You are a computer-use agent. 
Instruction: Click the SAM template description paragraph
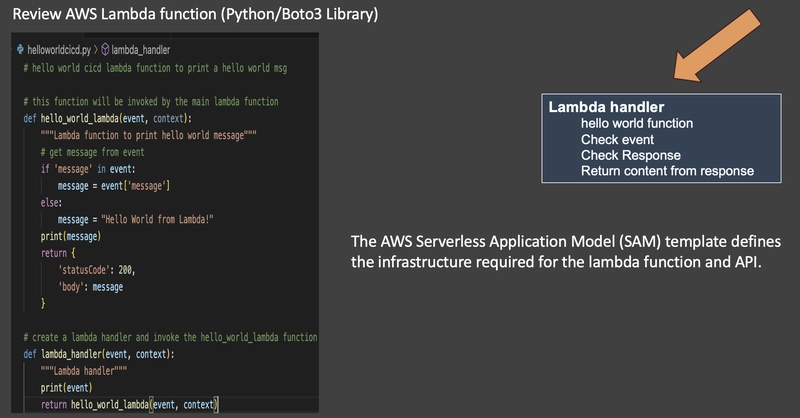pyautogui.click(x=565, y=252)
